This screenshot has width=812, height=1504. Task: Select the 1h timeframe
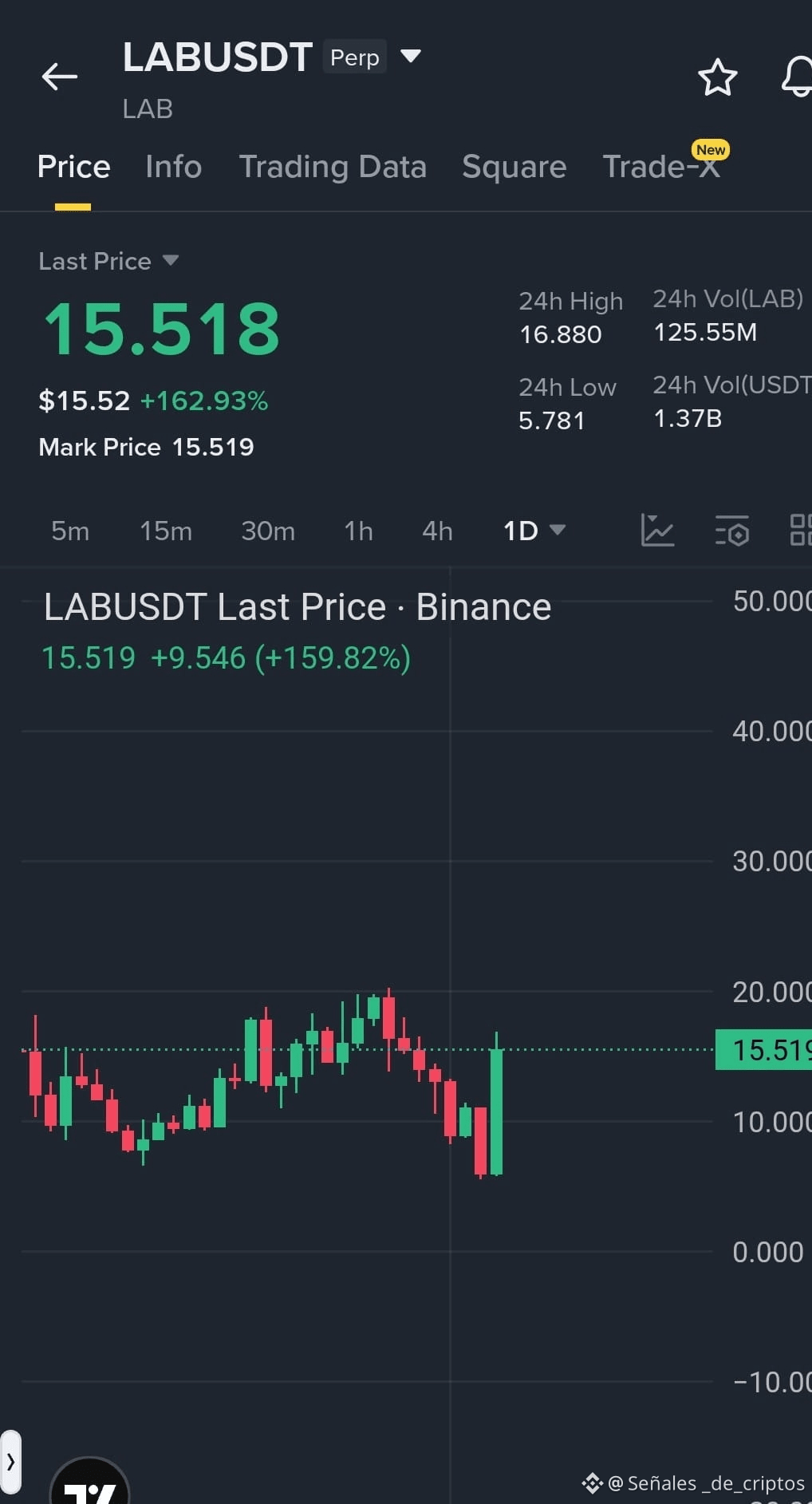(358, 531)
